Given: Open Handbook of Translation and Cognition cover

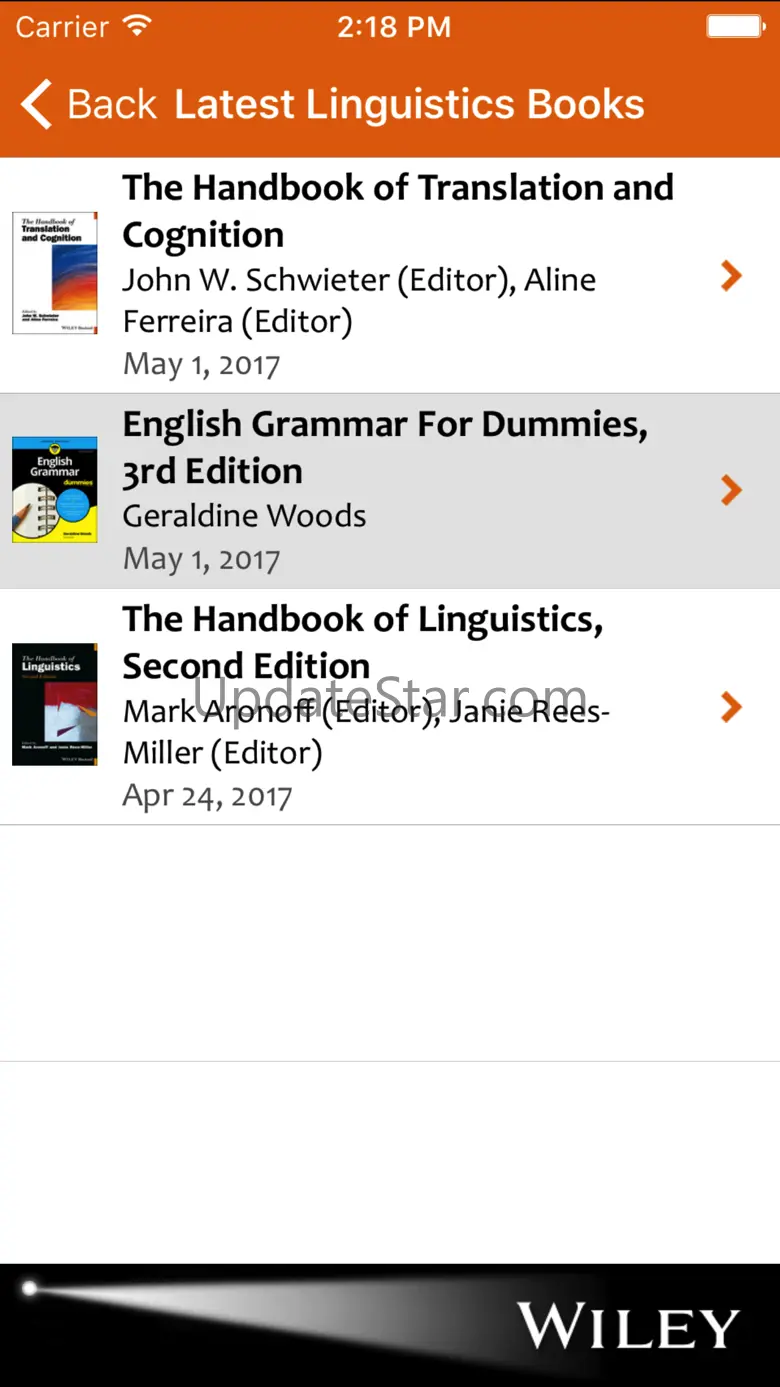Looking at the screenshot, I should (x=55, y=273).
